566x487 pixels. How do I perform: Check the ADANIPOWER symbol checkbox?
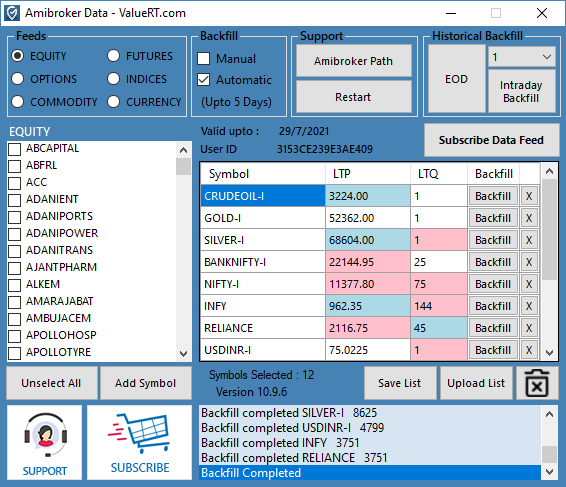[14, 234]
